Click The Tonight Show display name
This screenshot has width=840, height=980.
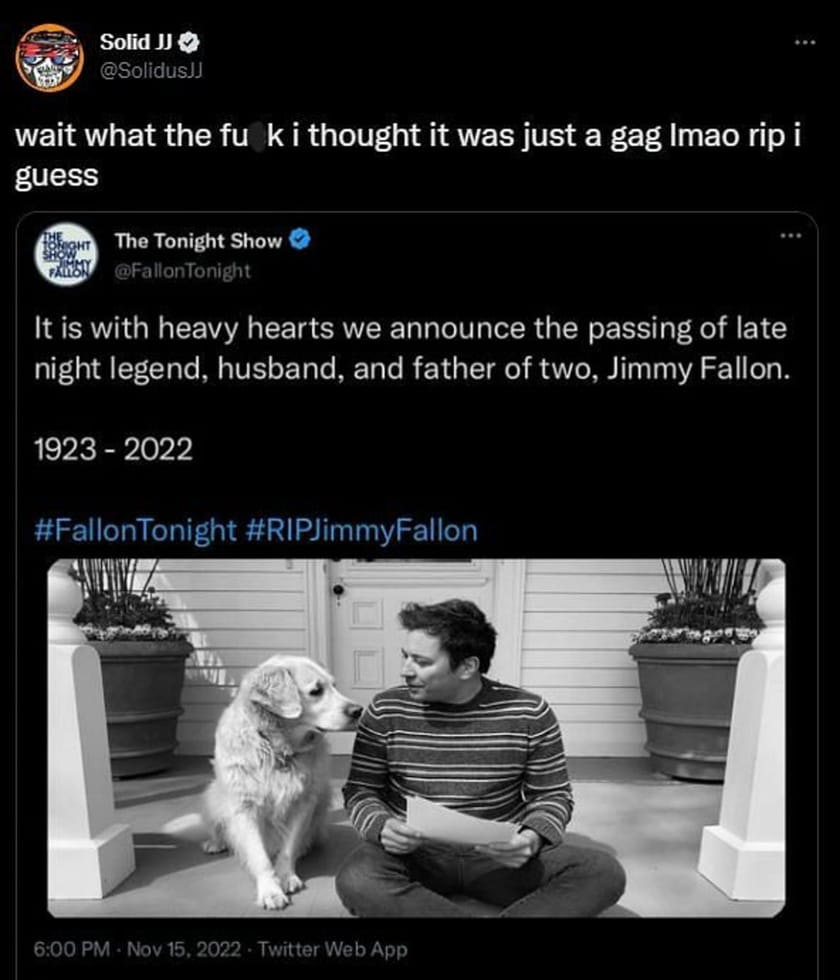coord(200,241)
